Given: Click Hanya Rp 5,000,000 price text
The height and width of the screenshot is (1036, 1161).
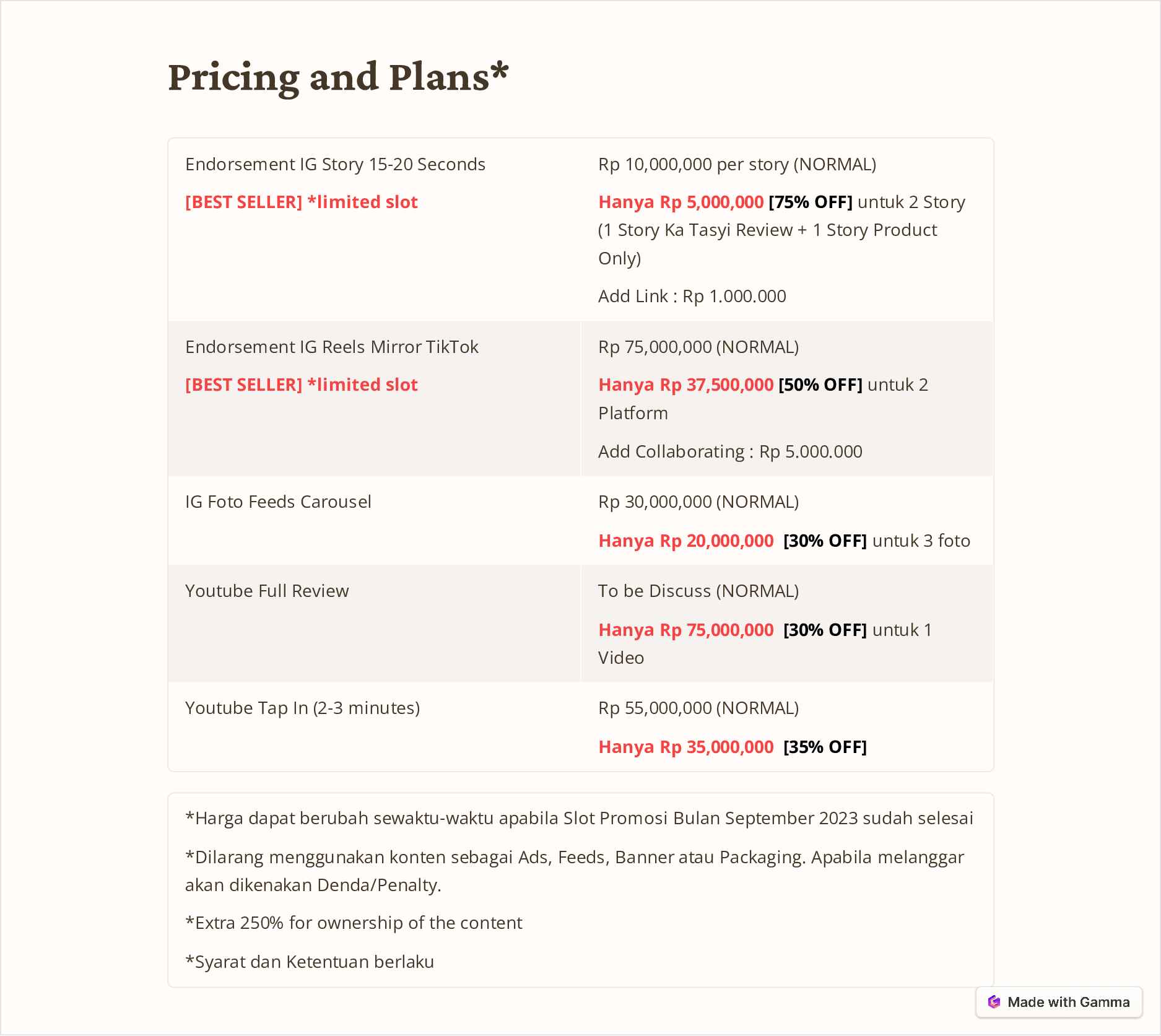Looking at the screenshot, I should coord(681,202).
